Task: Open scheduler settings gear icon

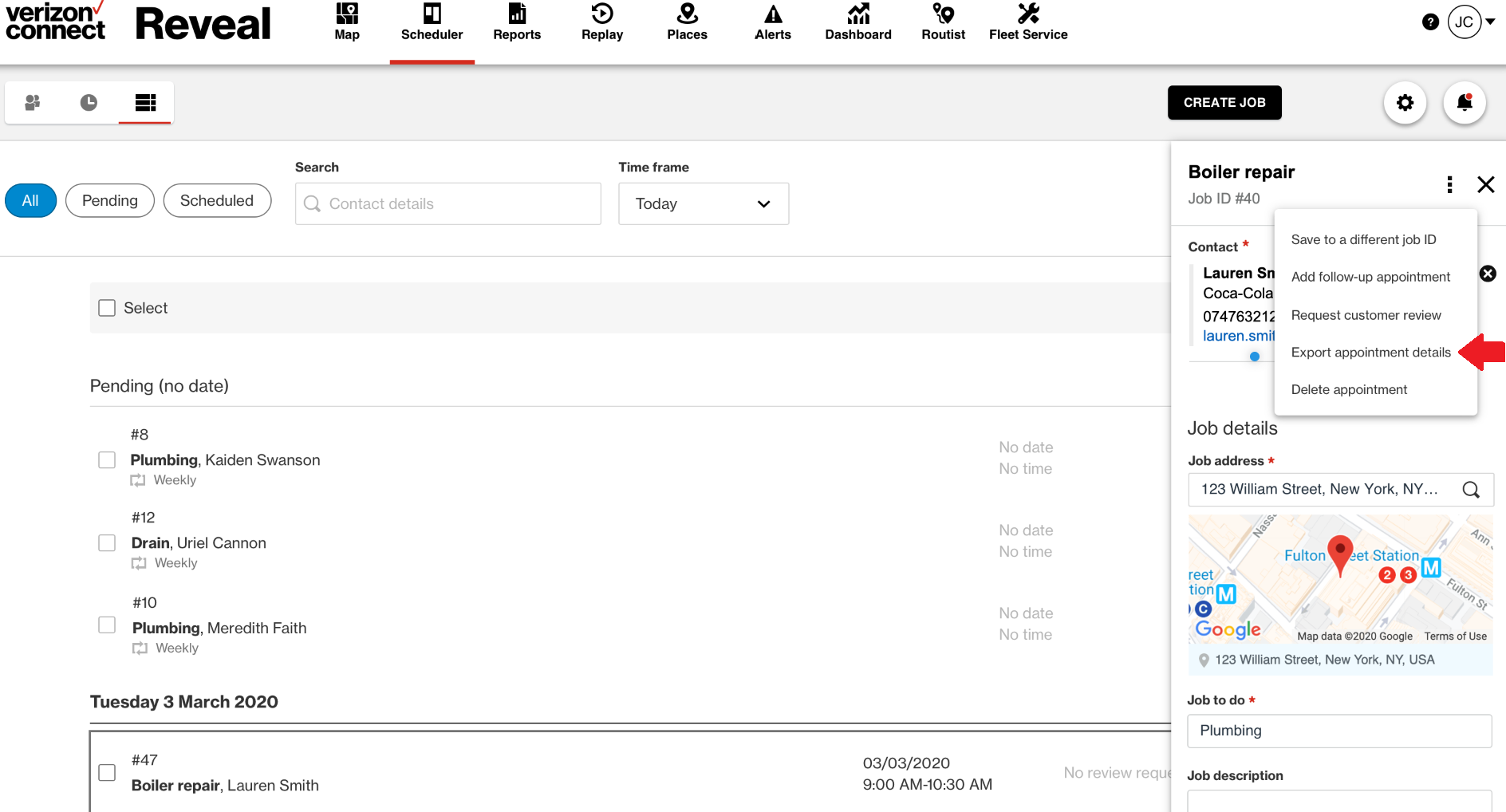Action: [x=1405, y=103]
